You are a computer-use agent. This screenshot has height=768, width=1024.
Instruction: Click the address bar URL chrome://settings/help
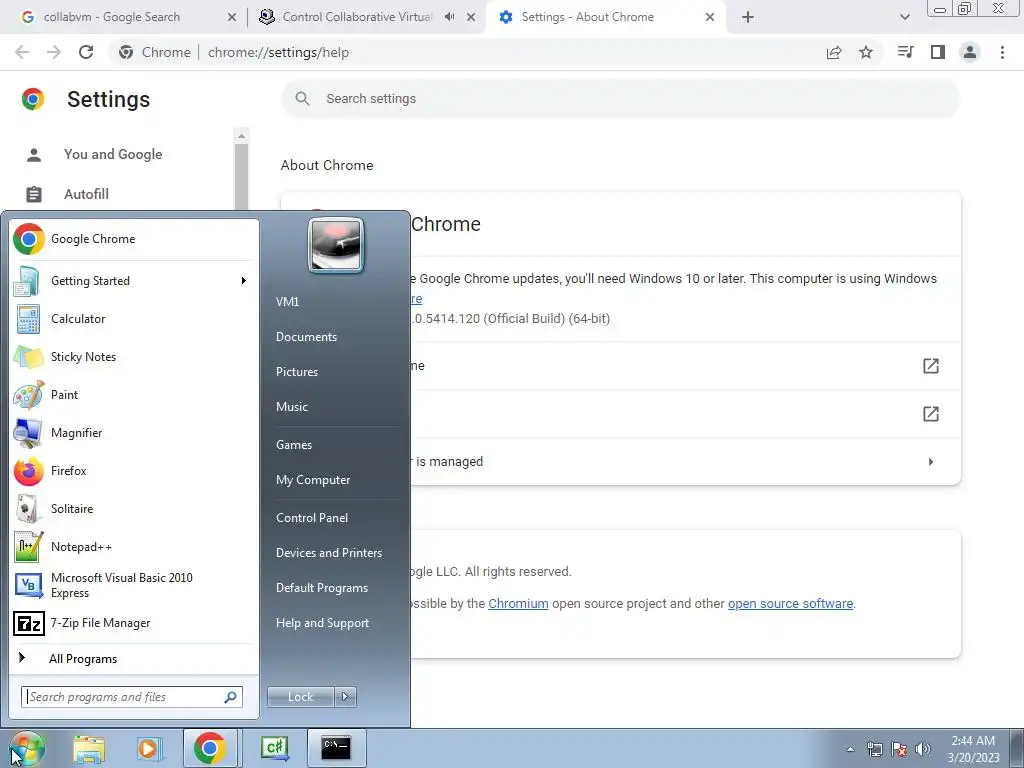278,52
